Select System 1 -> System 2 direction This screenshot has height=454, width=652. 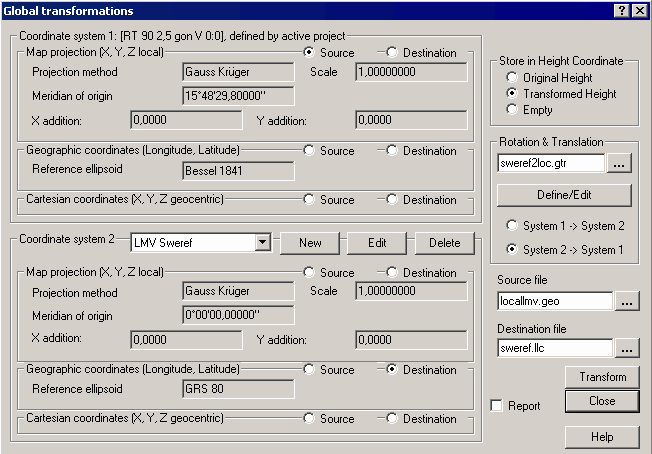pyautogui.click(x=512, y=225)
